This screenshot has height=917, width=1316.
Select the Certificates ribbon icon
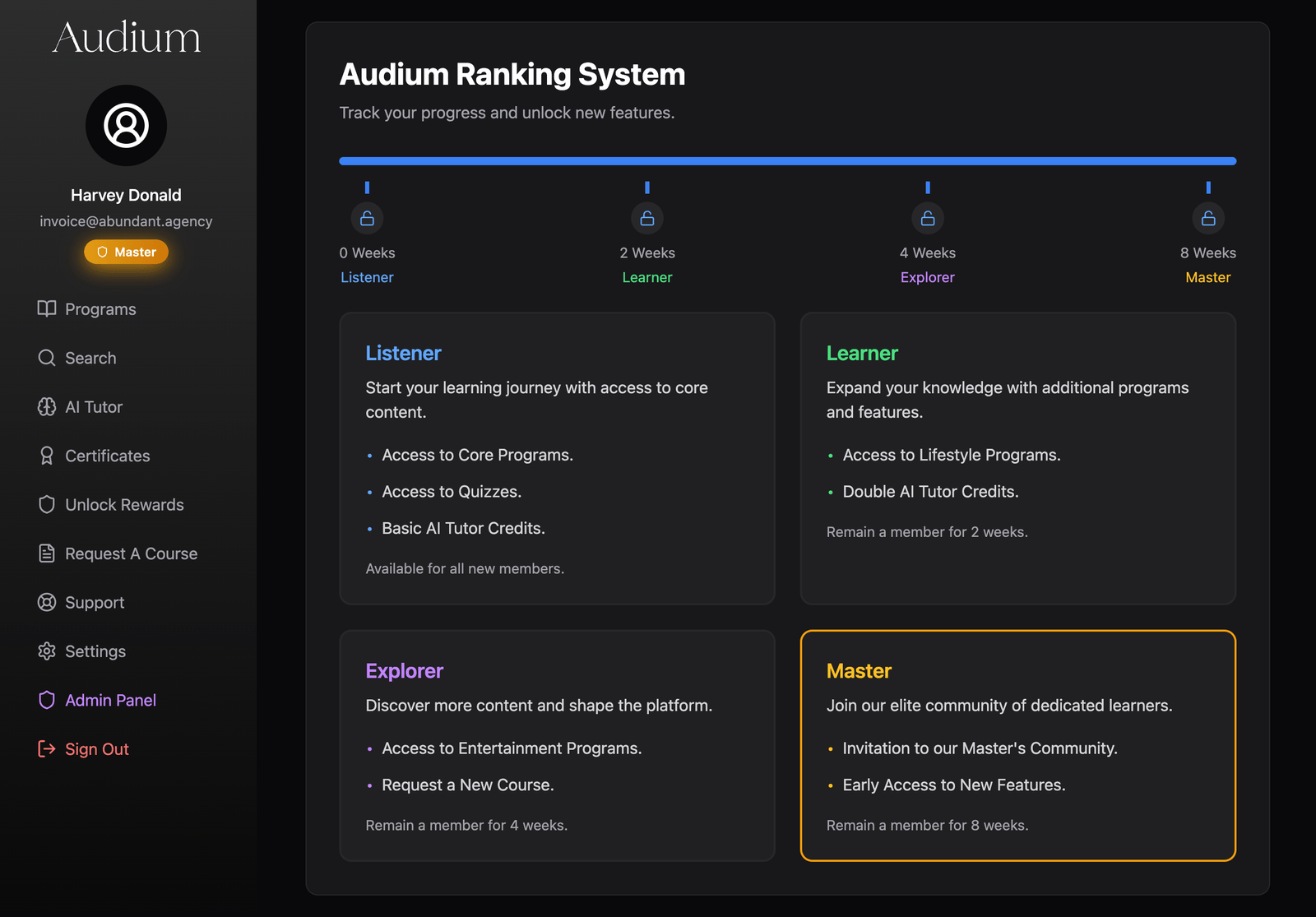point(47,455)
